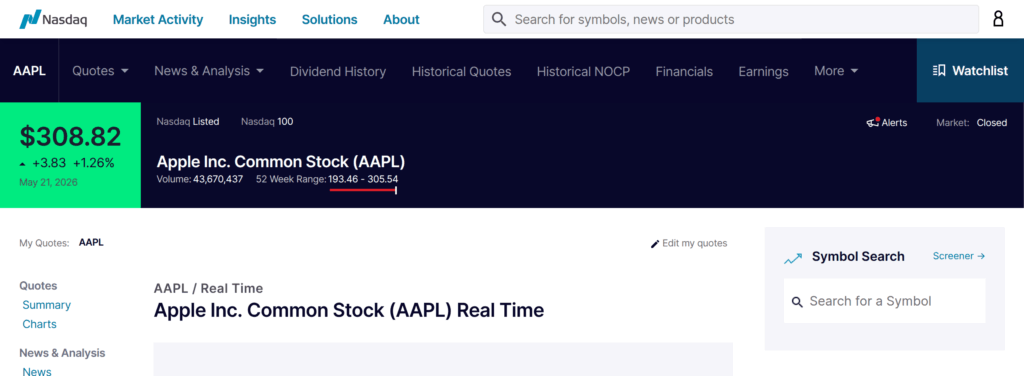Add to Watchlist button
1024x376 pixels.
970,70
